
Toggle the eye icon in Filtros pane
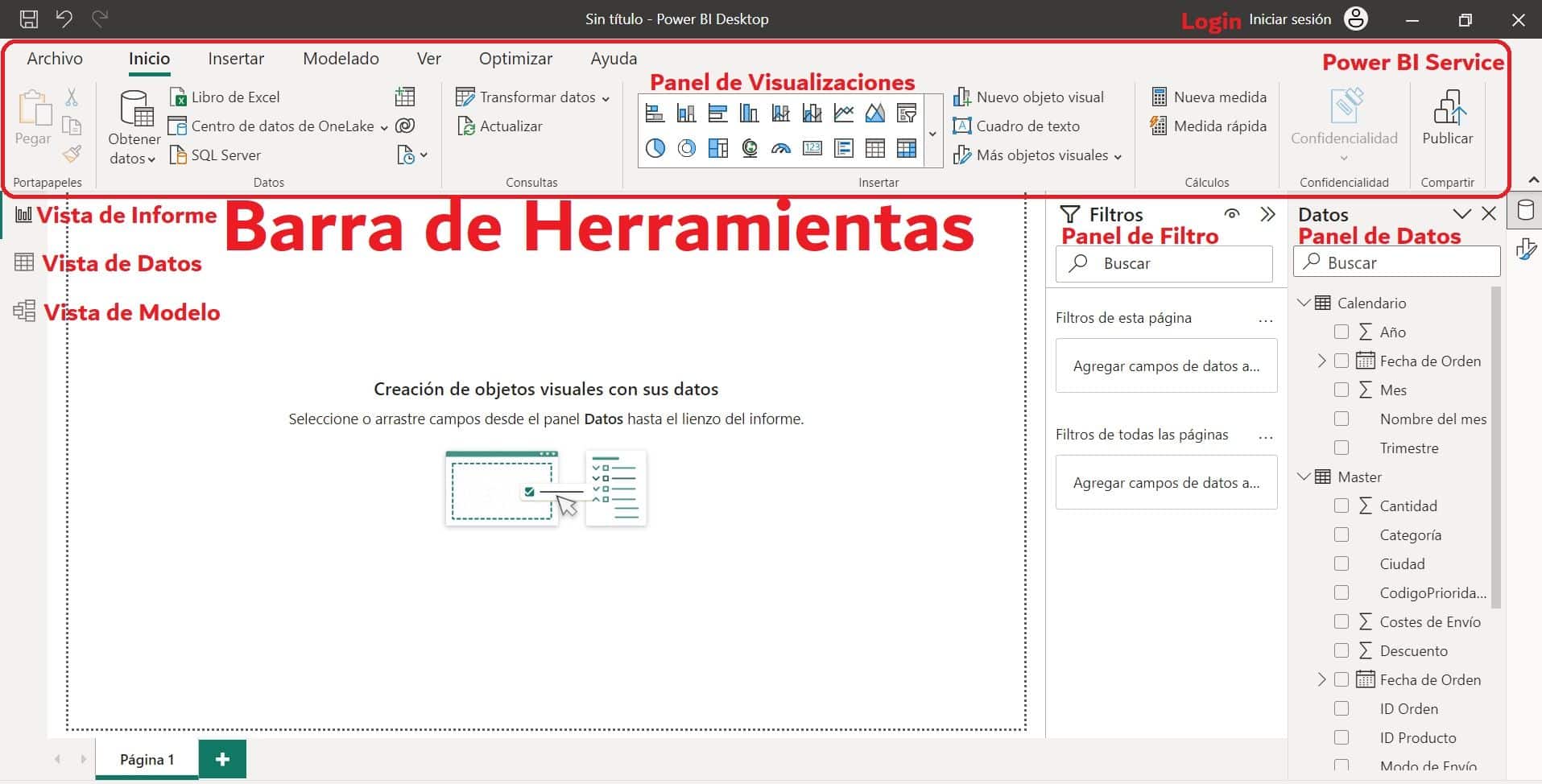(1232, 214)
